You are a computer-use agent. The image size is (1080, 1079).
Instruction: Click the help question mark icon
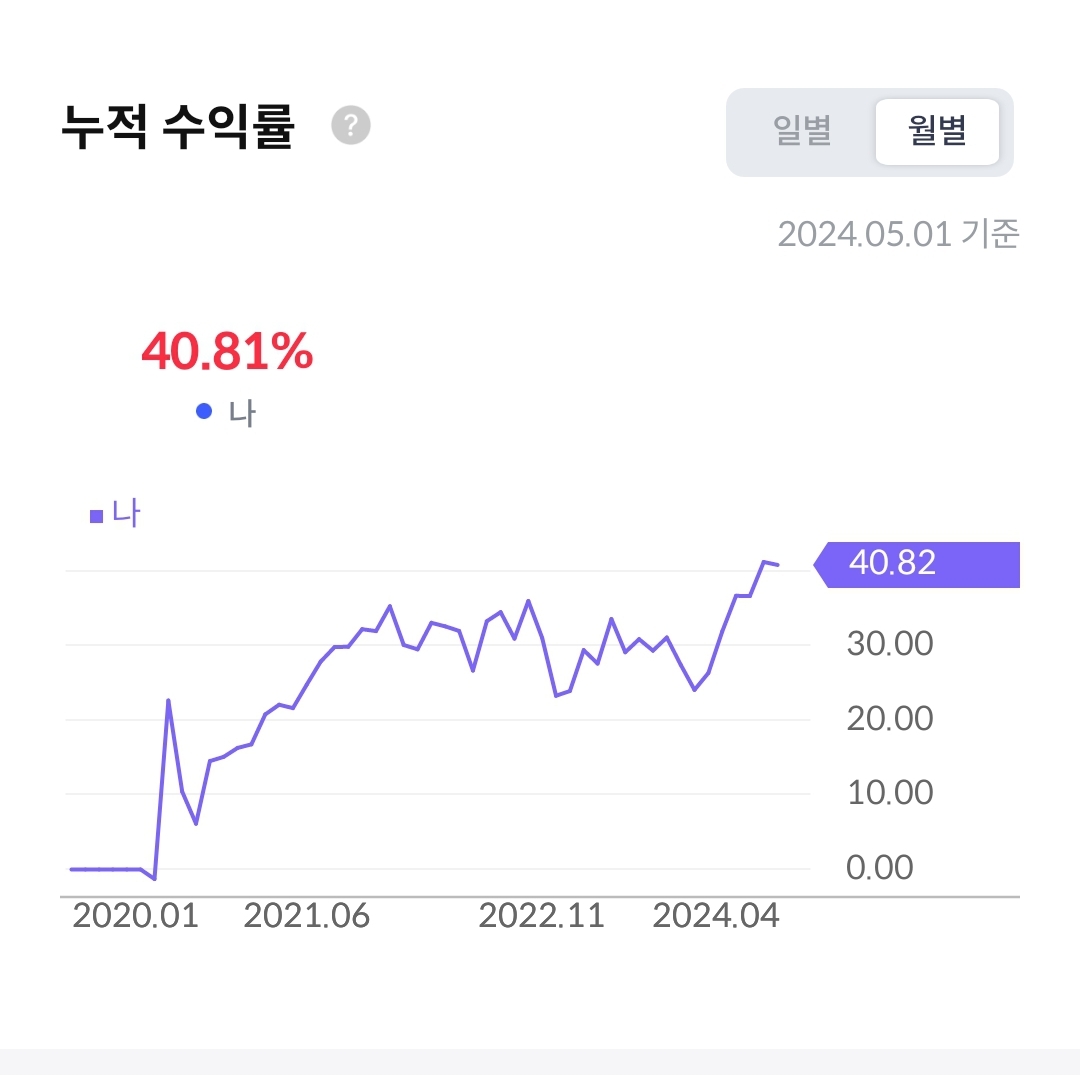[351, 126]
